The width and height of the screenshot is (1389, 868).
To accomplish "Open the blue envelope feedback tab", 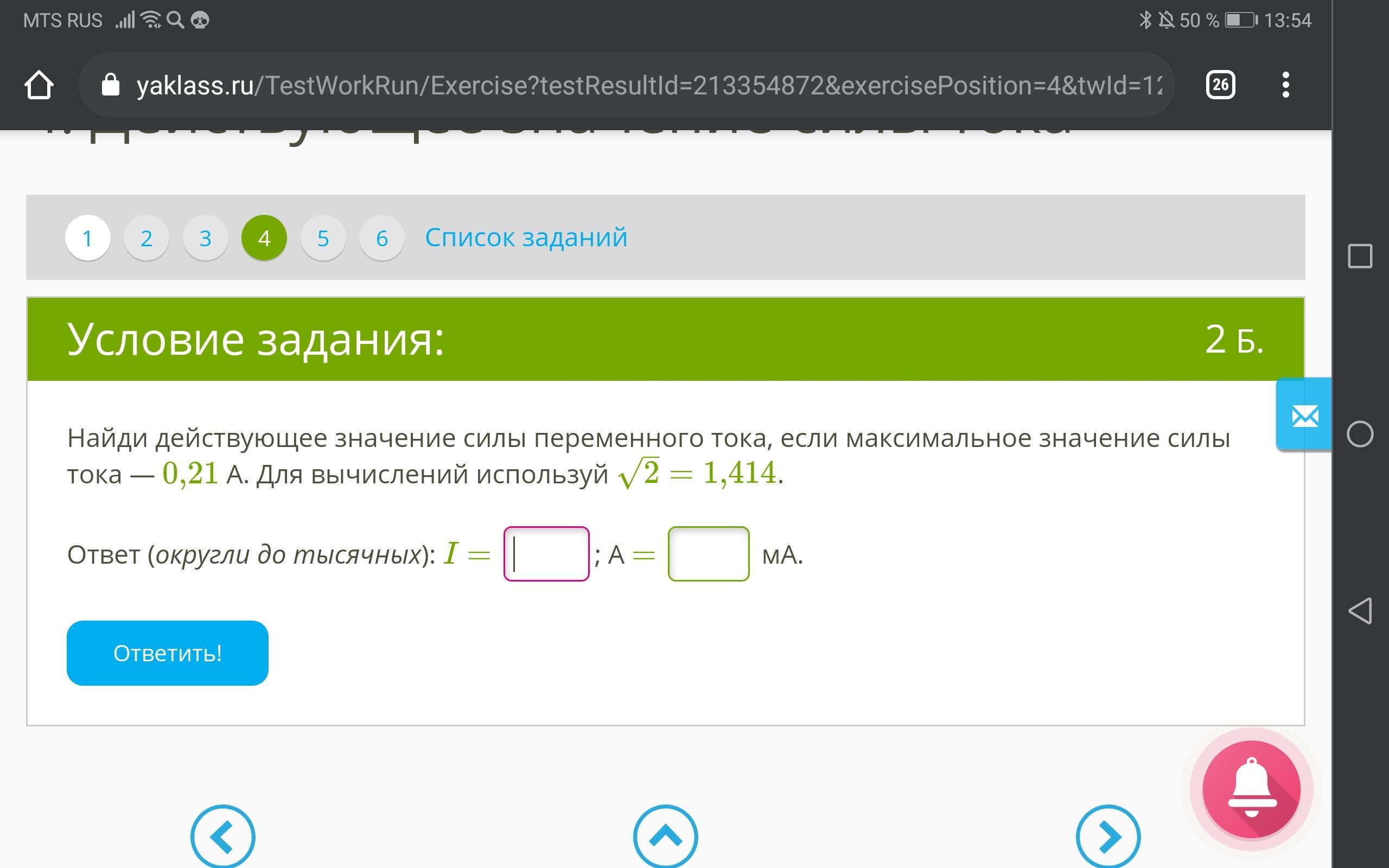I will tap(1304, 416).
